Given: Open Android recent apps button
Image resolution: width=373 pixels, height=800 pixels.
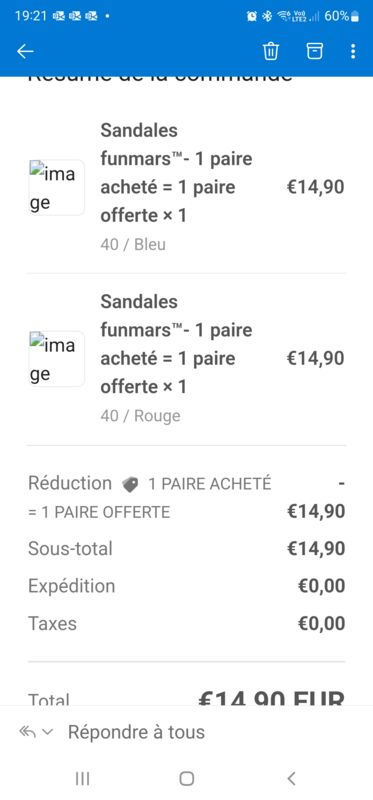Looking at the screenshot, I should coord(82,778).
